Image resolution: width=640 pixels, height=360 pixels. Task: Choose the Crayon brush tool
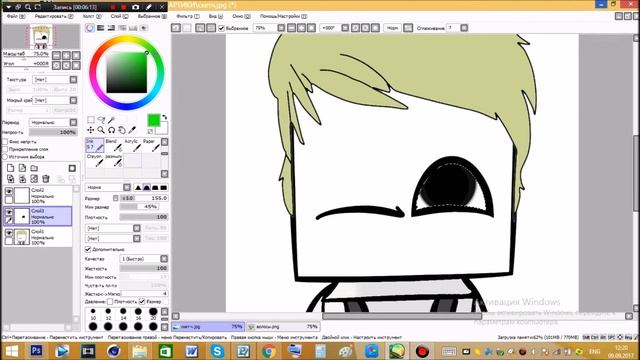pyautogui.click(x=95, y=160)
